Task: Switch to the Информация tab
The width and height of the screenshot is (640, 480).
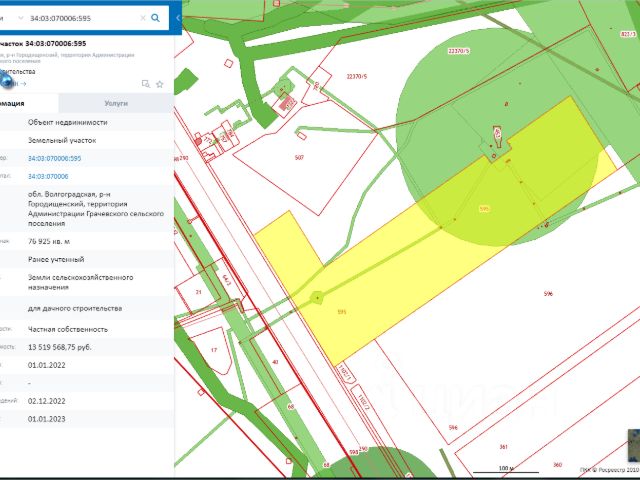Action: (x=29, y=103)
